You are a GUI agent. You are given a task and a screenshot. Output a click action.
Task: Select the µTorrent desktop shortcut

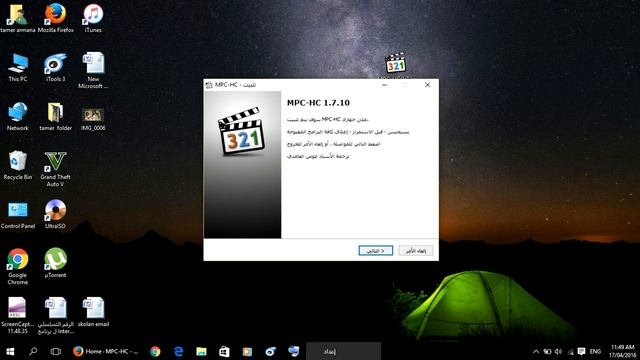[56, 263]
